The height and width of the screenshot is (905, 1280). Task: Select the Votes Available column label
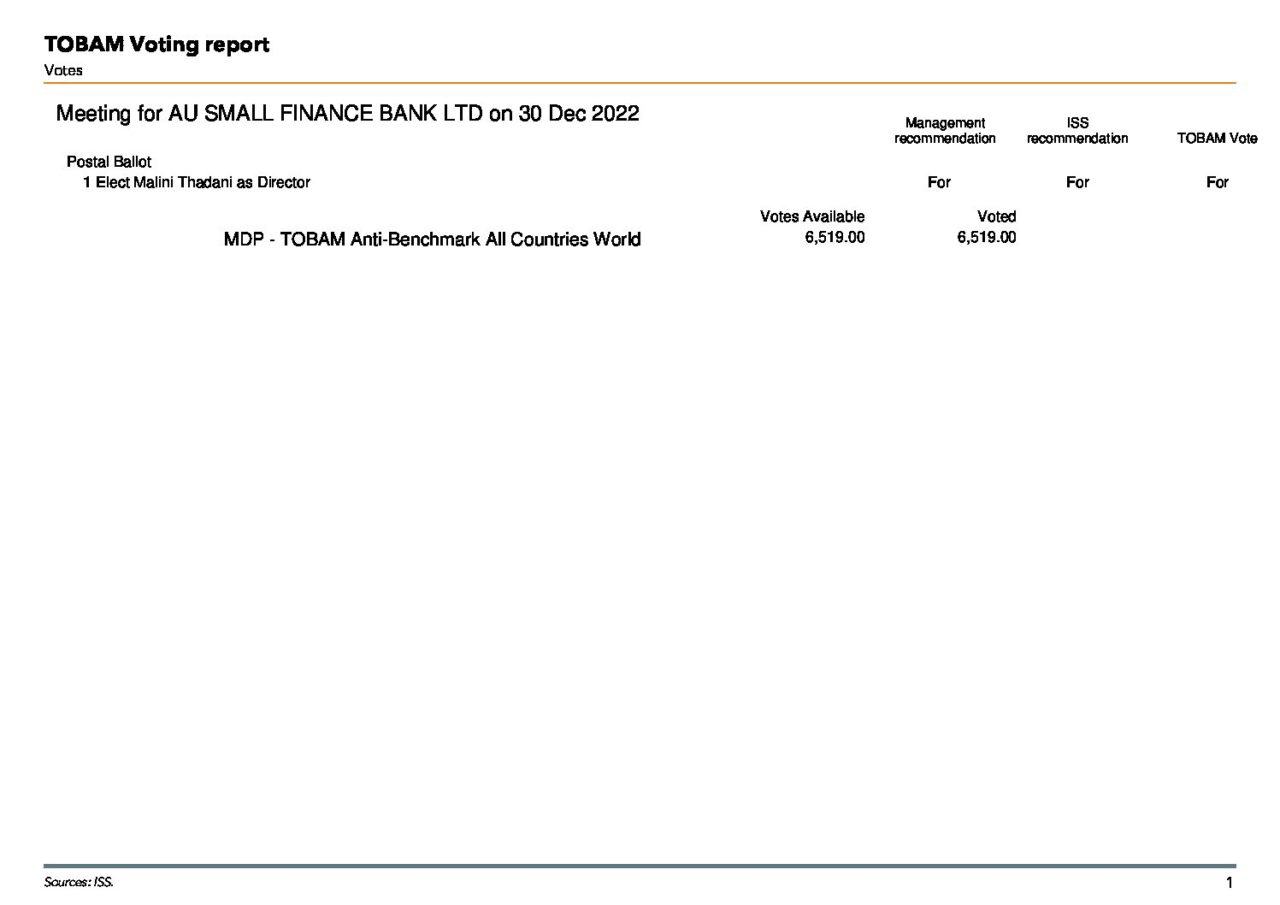(x=812, y=217)
